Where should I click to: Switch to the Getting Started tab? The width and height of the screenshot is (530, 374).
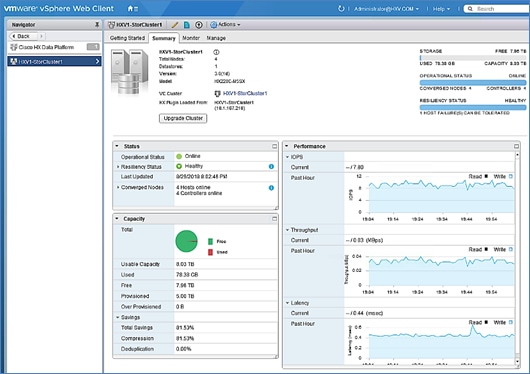[127, 38]
